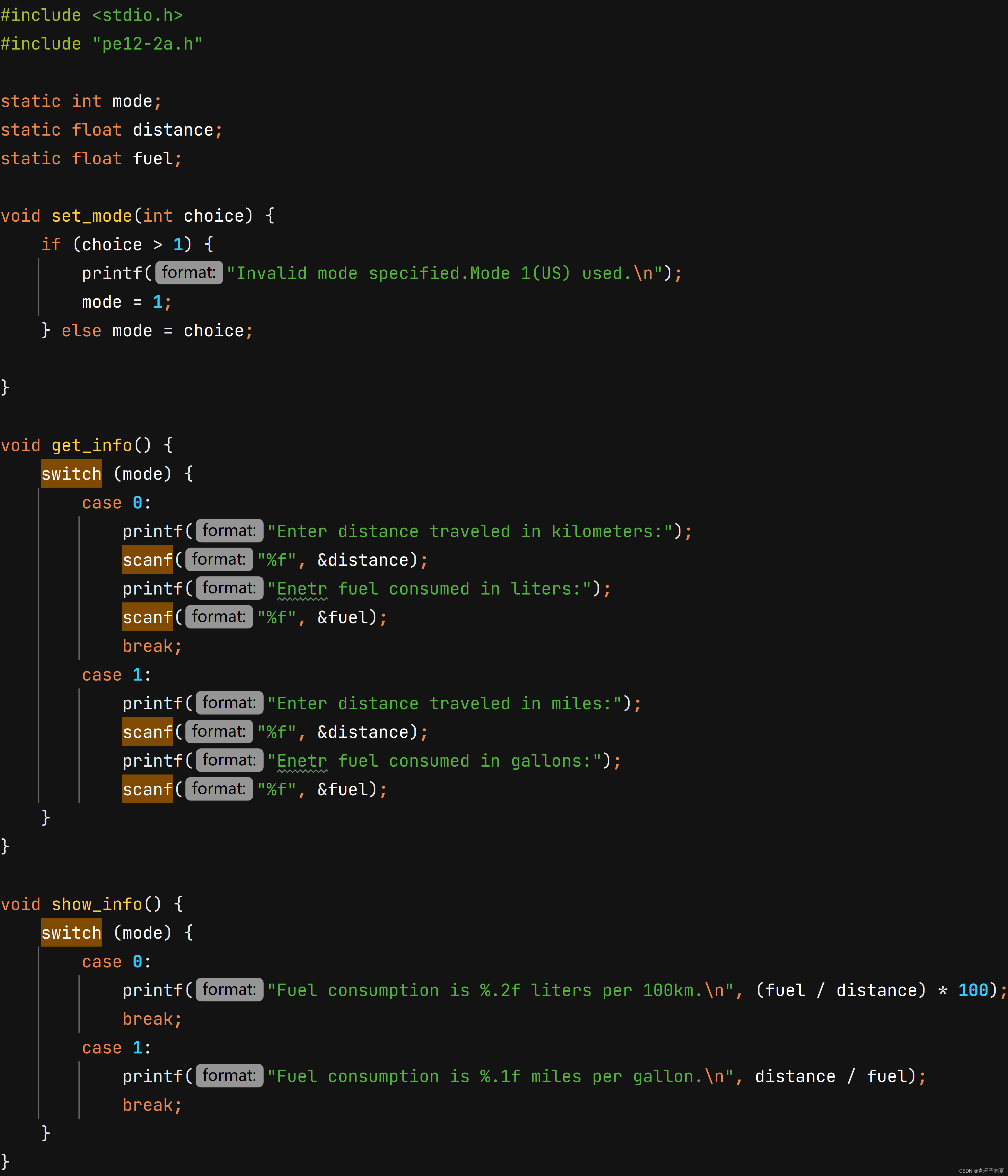The height and width of the screenshot is (1176, 1008).
Task: Click the show_info function name
Action: tap(96, 904)
